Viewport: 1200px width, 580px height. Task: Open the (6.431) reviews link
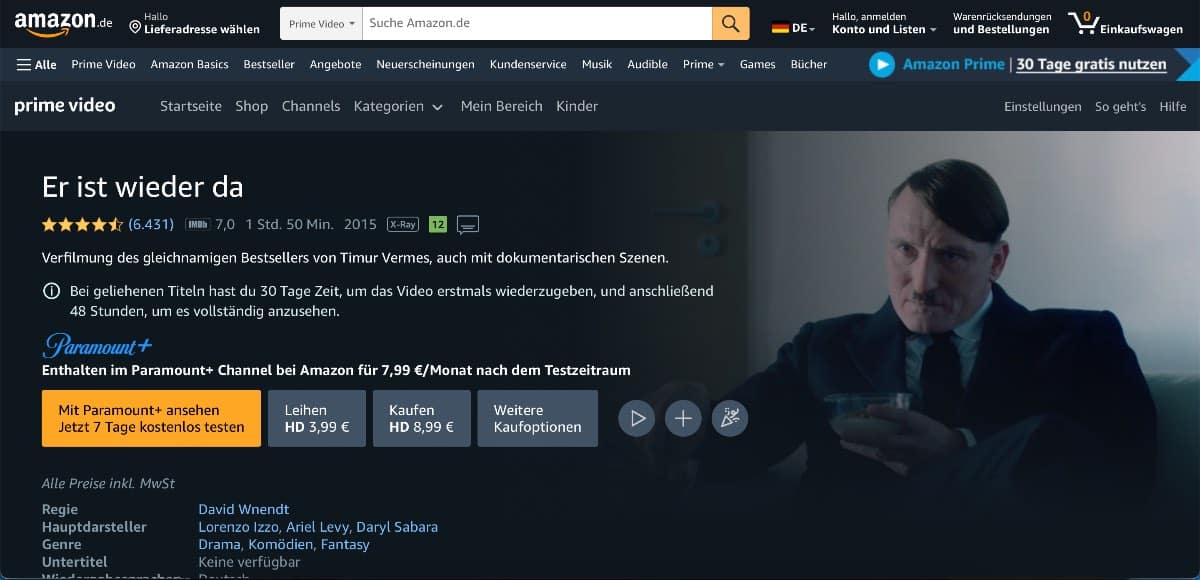151,224
